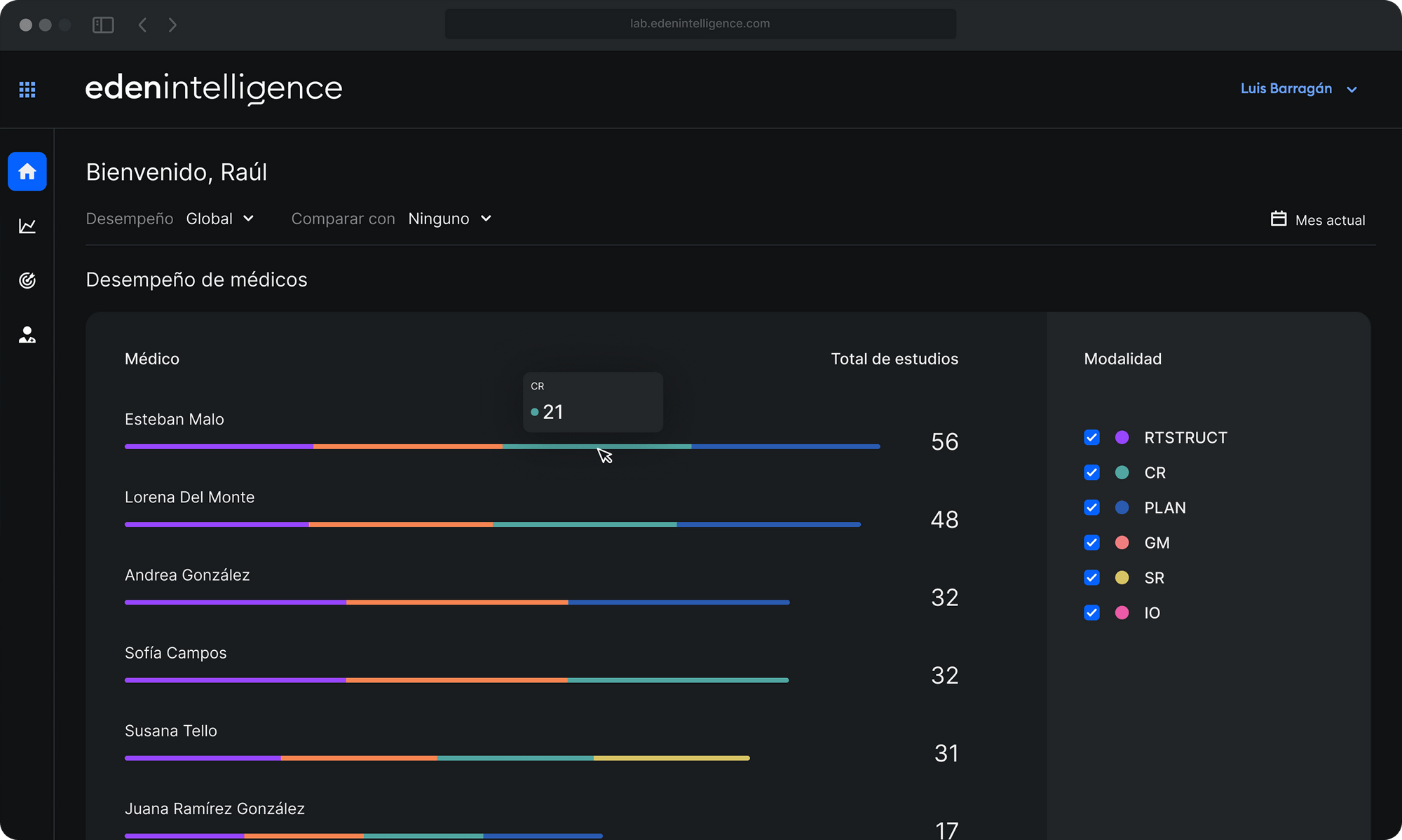The image size is (1402, 840).
Task: Open the target goals sidebar icon
Action: coord(27,280)
